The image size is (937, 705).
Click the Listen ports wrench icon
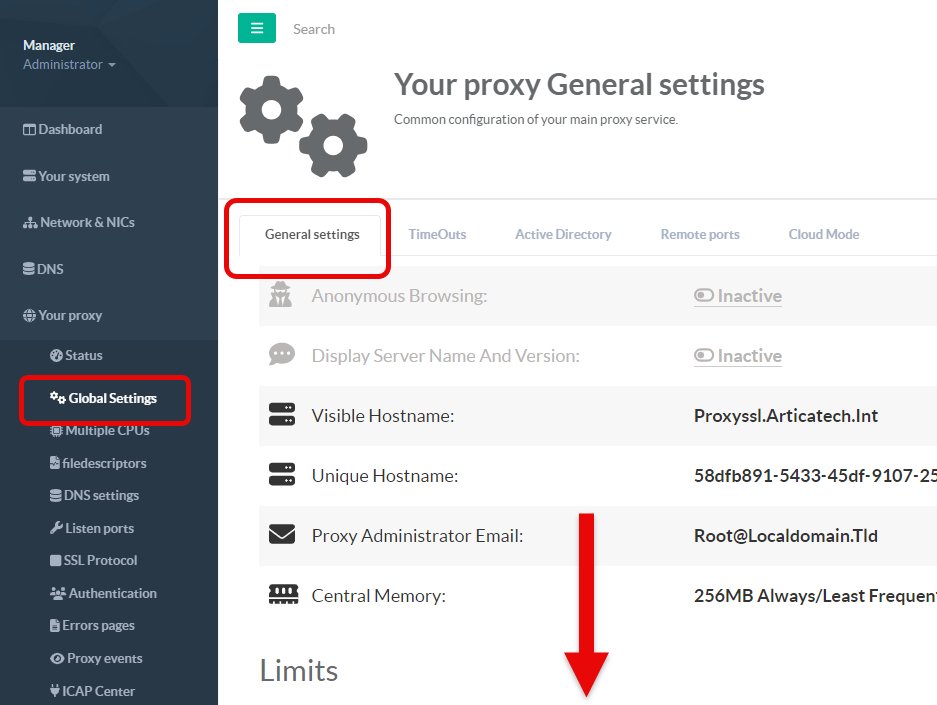(x=56, y=528)
